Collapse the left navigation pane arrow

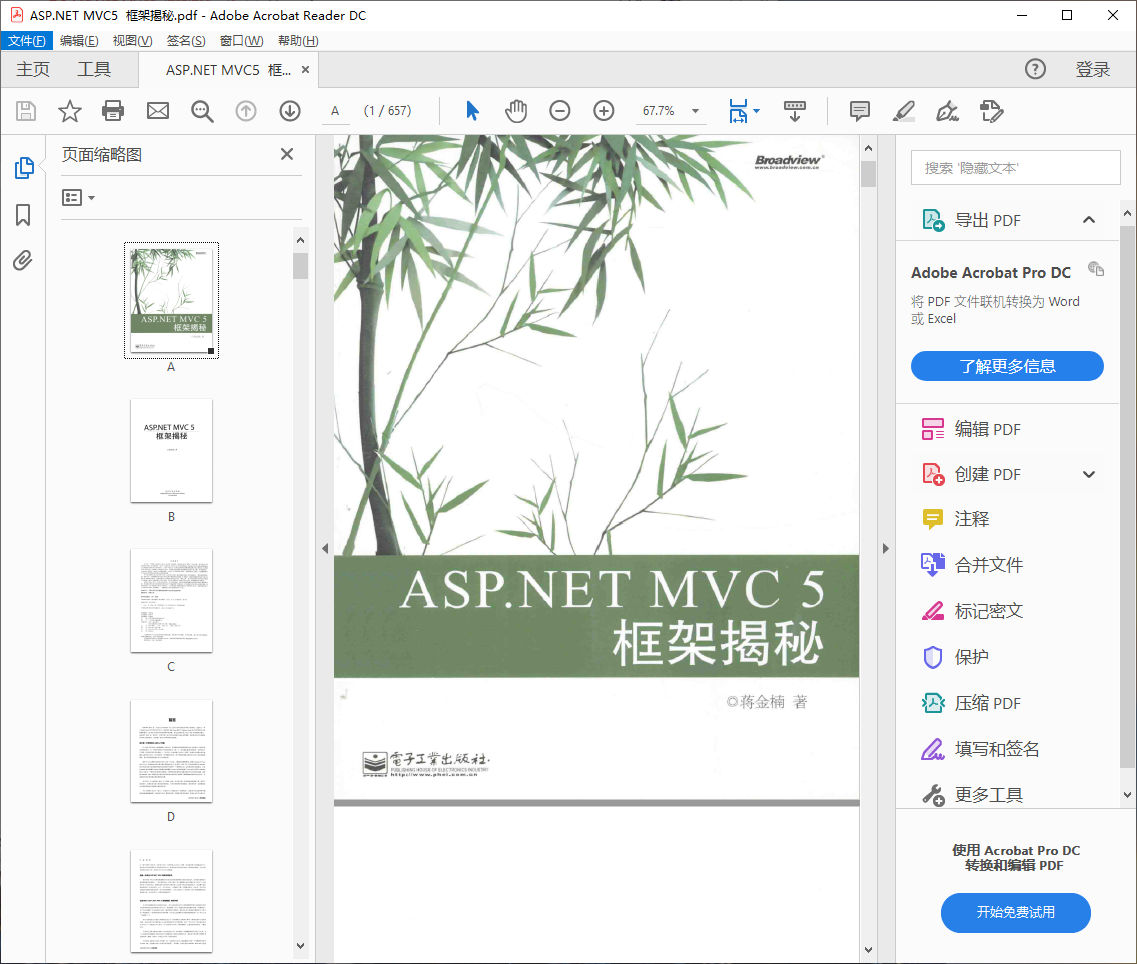325,548
